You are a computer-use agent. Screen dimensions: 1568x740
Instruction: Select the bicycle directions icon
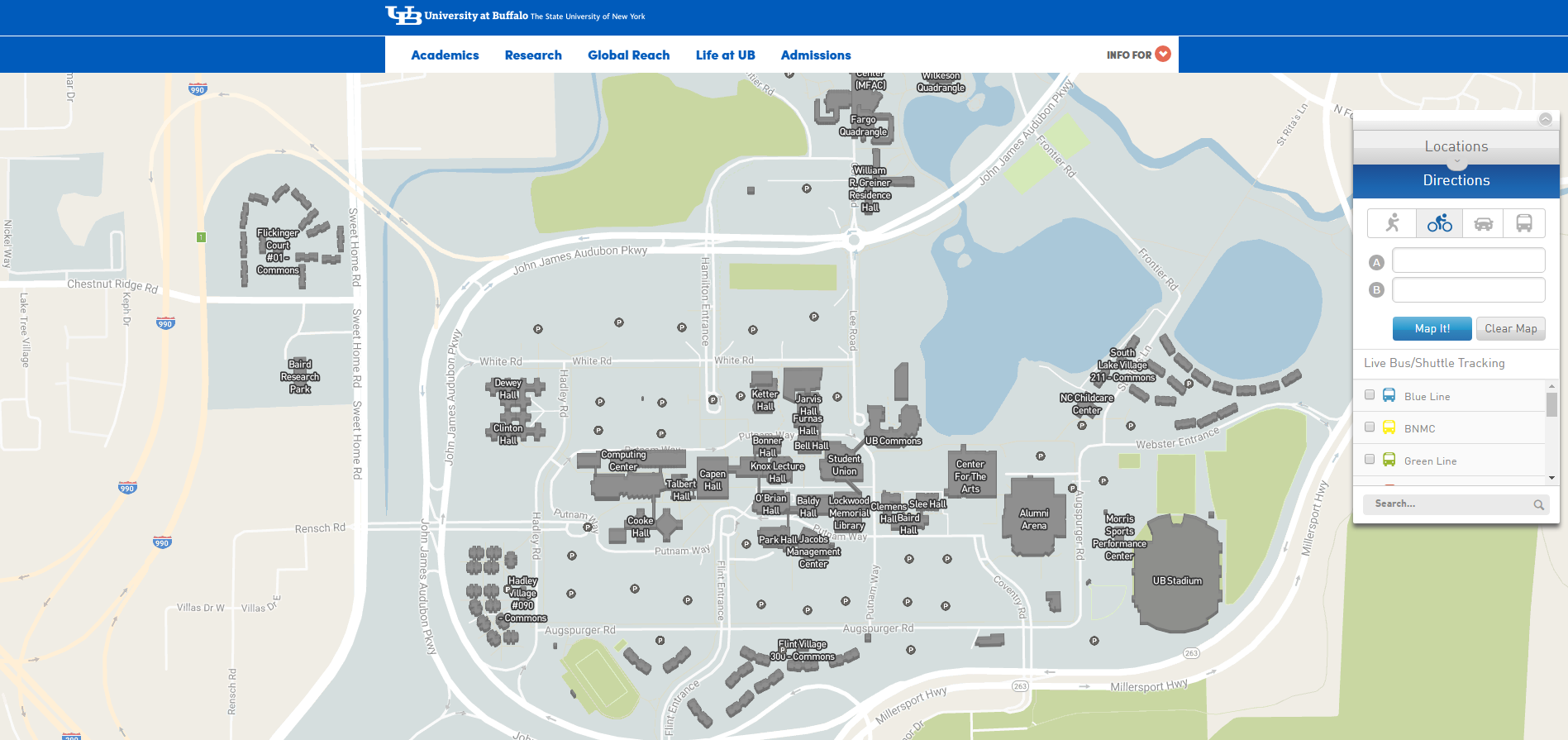pos(1439,223)
